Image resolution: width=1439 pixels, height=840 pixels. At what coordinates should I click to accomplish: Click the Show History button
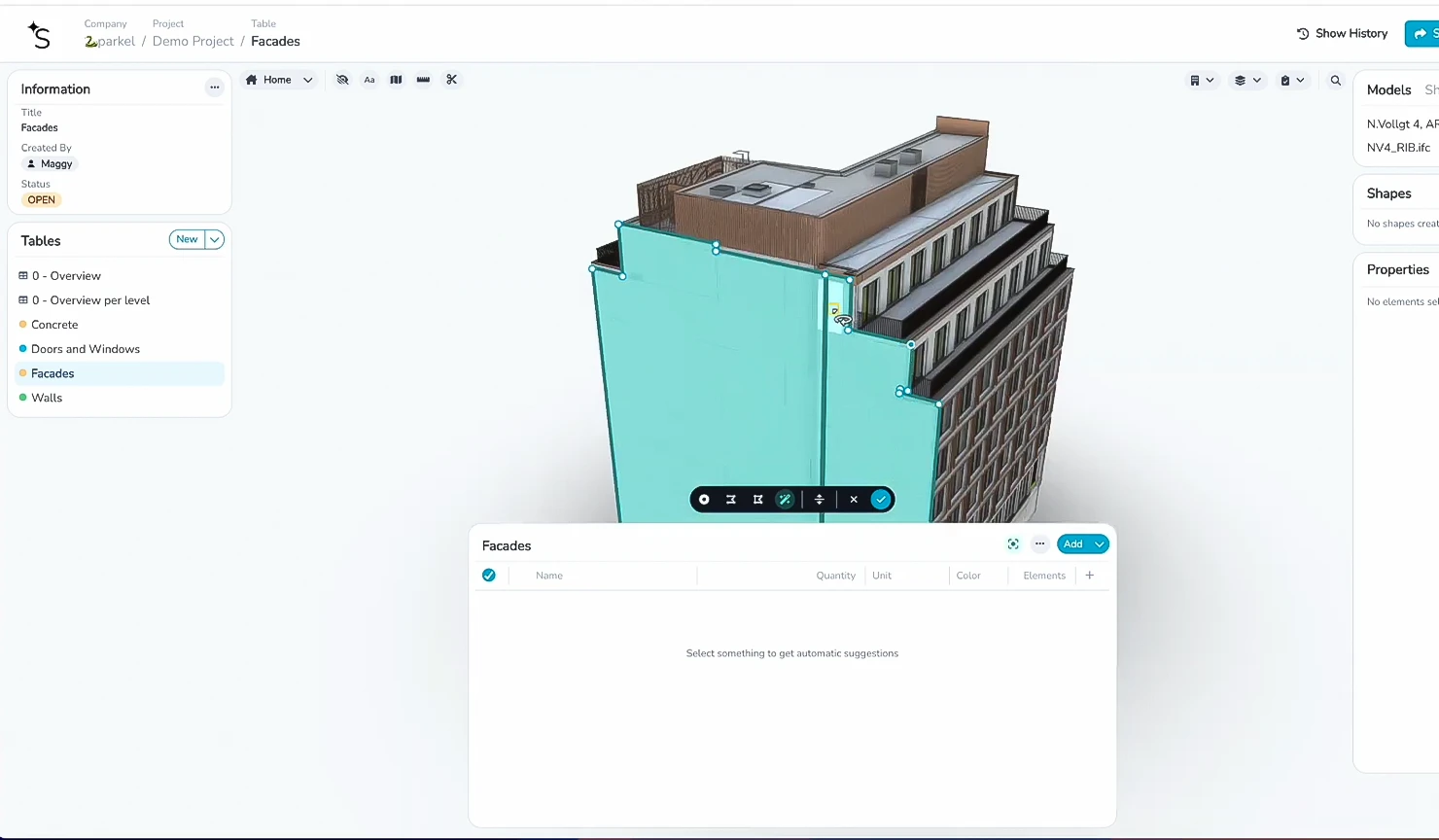point(1342,33)
